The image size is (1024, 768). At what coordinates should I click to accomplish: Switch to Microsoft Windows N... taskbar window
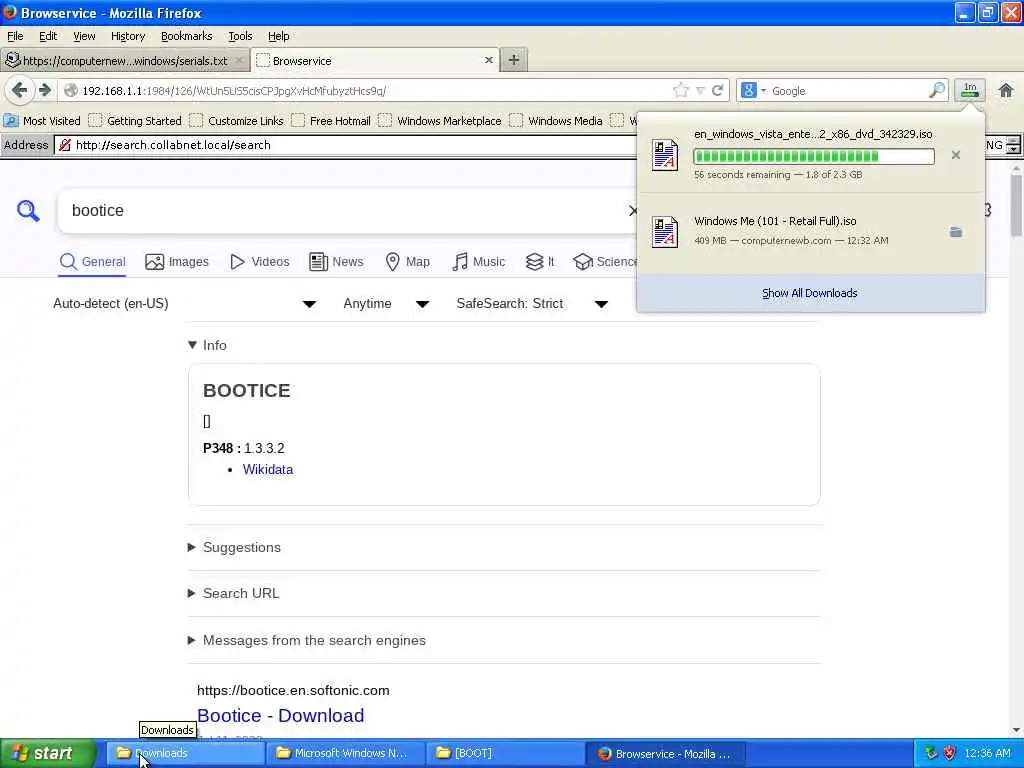(345, 754)
